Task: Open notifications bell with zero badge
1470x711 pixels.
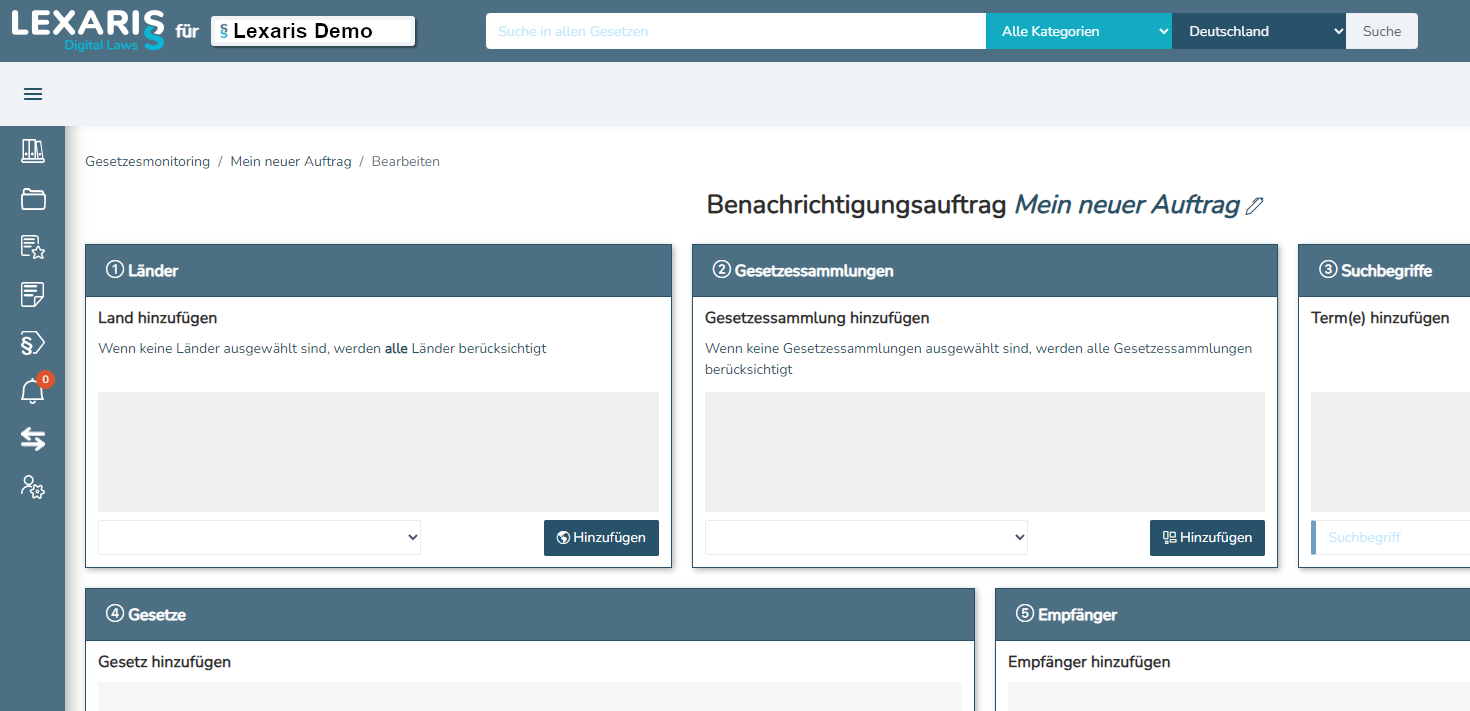Action: (33, 391)
